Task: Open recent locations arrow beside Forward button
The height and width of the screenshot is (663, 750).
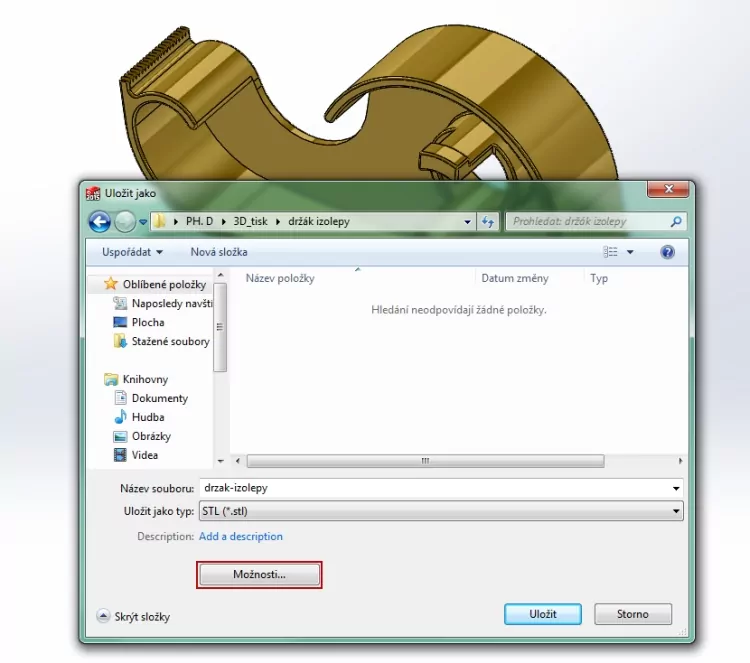Action: 143,222
